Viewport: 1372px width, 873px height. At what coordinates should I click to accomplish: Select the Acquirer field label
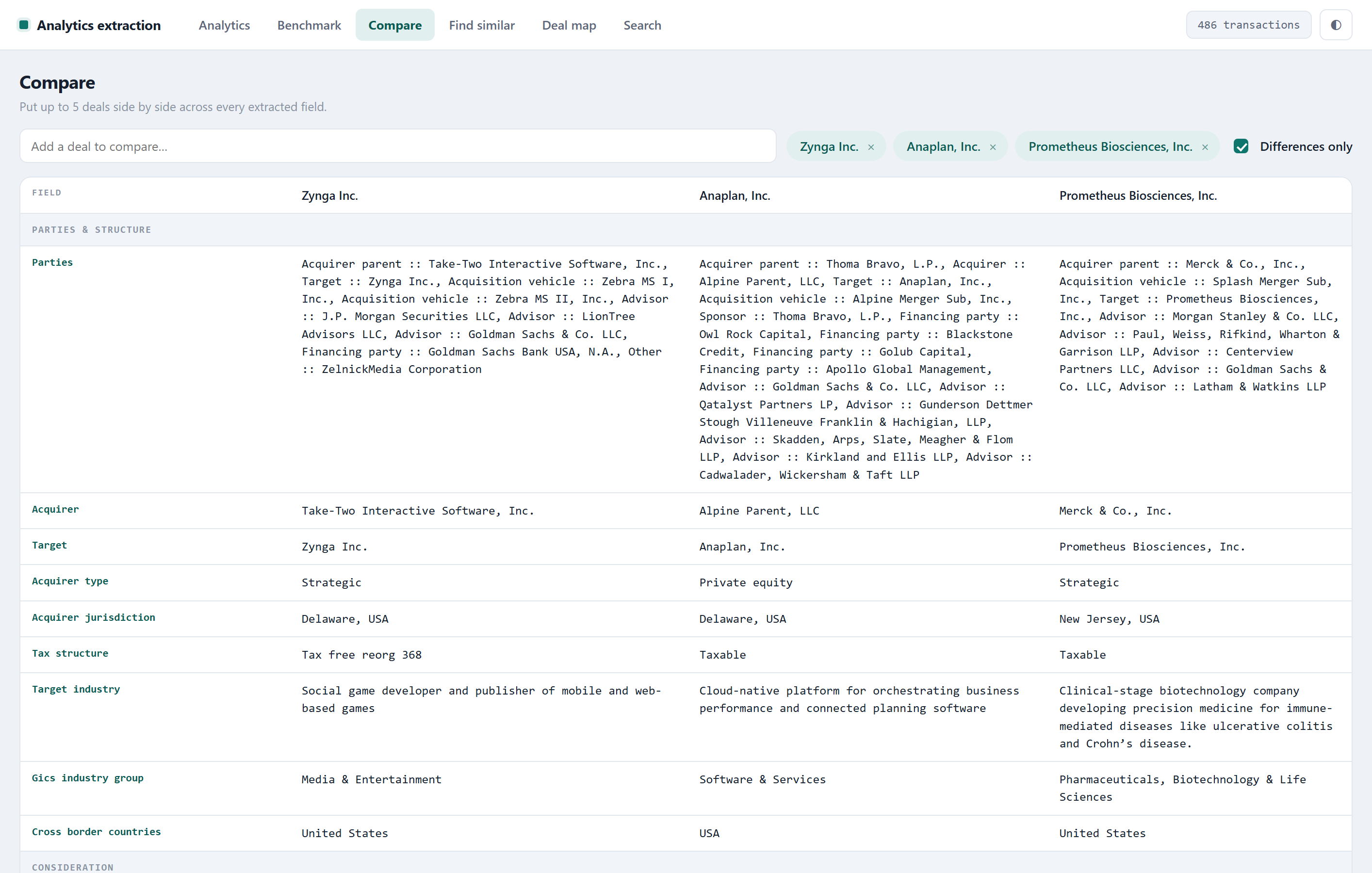pos(55,509)
